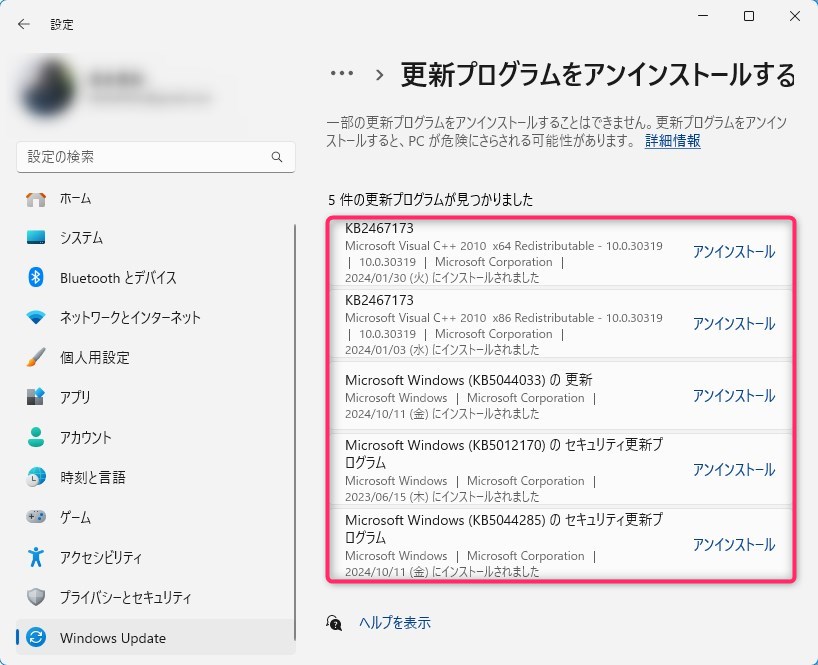This screenshot has height=665, width=818.
Task: Uninstall KB2467173 x64 Redistributable update
Action: point(733,252)
